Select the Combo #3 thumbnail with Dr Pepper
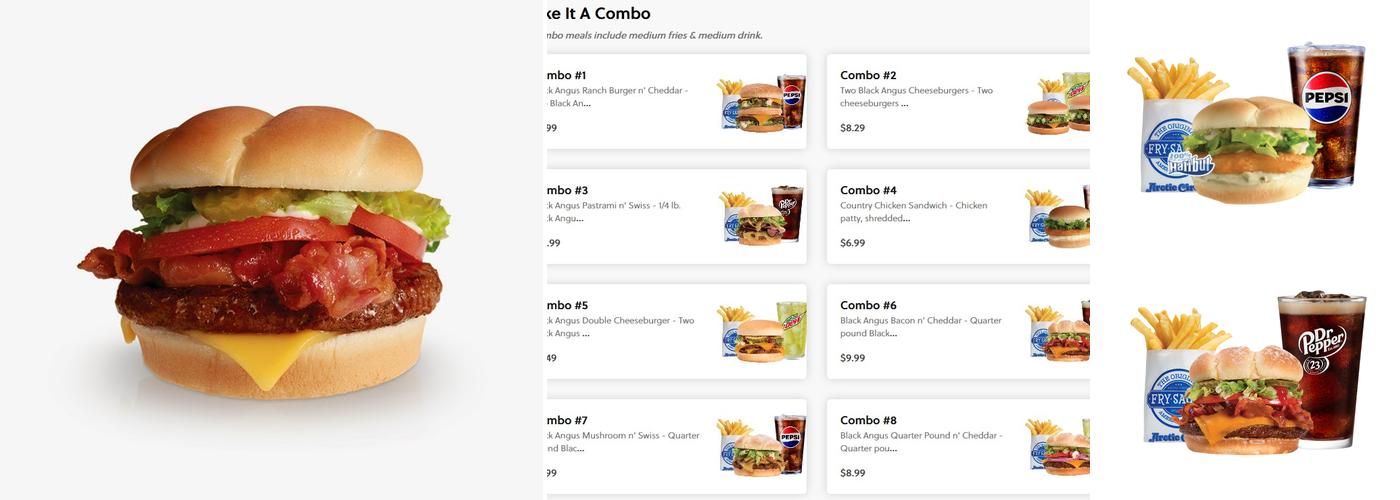This screenshot has width=1400, height=500. 762,216
